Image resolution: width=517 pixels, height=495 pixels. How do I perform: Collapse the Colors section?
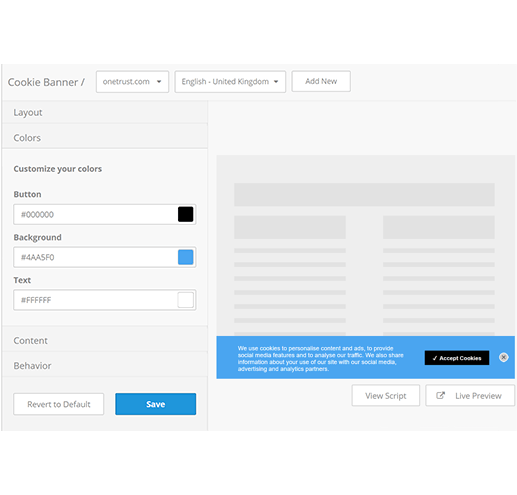105,137
